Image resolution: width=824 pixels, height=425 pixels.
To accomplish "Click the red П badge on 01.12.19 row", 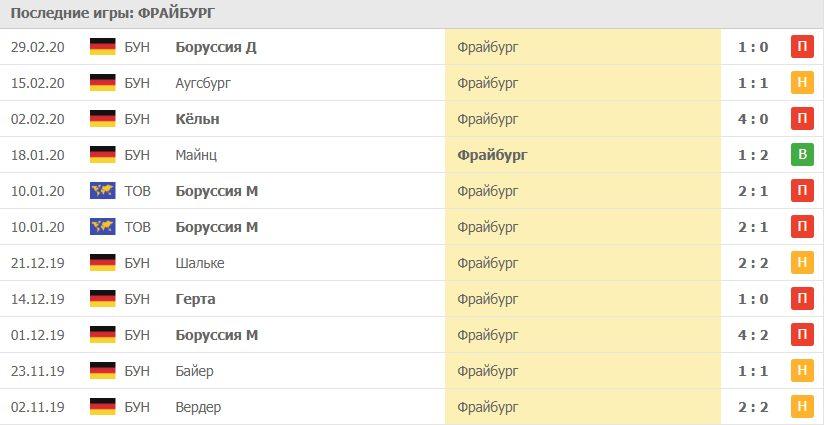I will pos(801,335).
